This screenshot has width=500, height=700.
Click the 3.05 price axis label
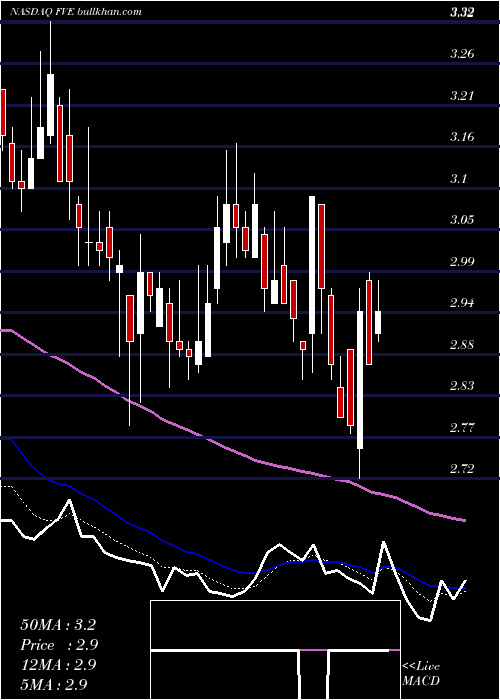pos(462,220)
